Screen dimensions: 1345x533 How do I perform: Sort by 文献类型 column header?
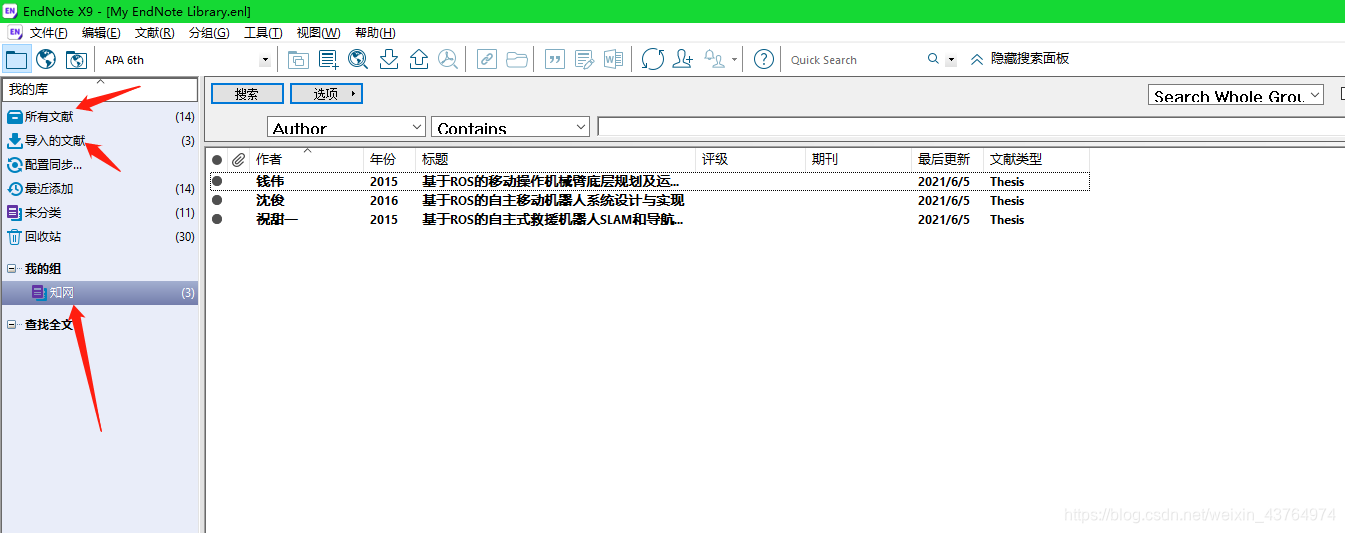(1037, 159)
